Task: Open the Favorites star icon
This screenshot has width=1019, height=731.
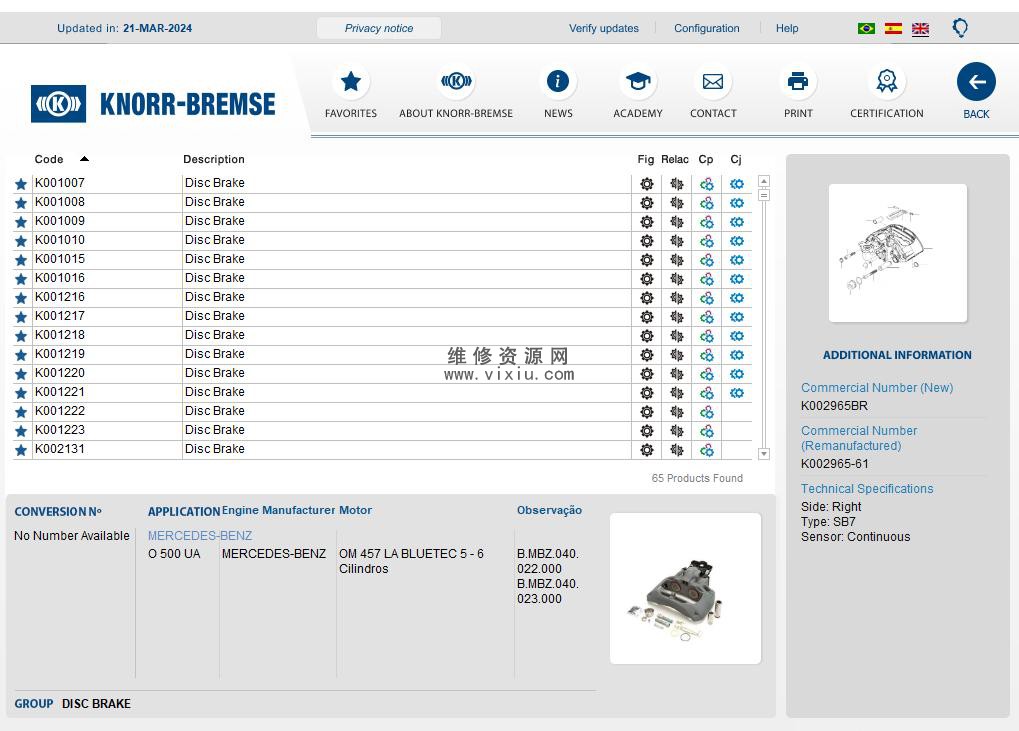Action: (x=351, y=82)
